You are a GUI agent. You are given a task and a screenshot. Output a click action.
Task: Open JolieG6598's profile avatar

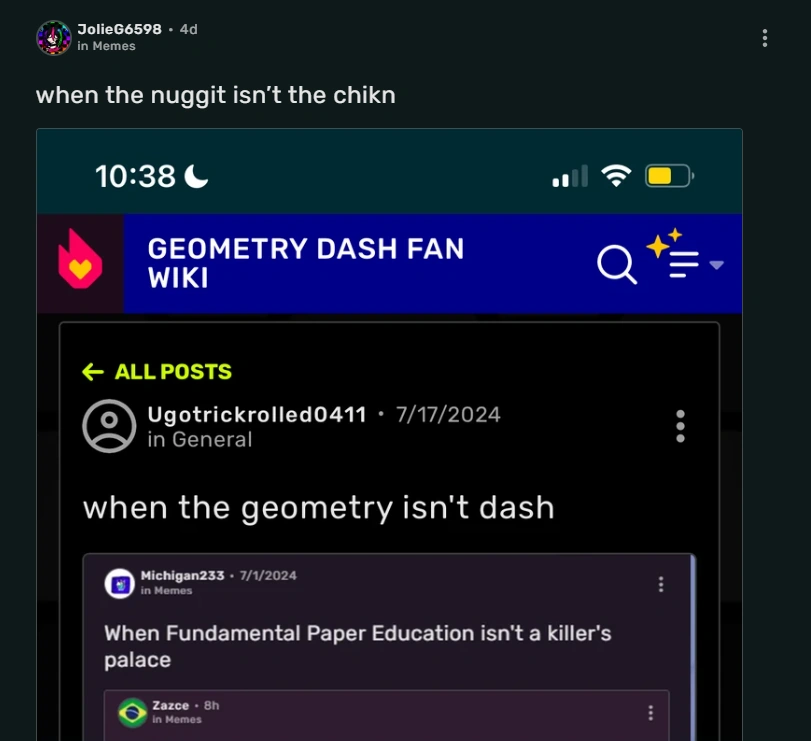[54, 38]
